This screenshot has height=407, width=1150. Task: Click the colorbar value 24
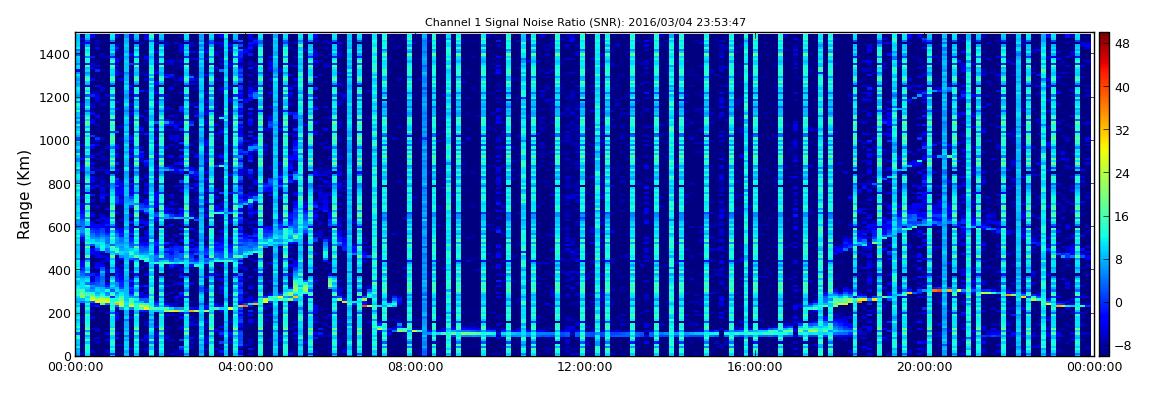[1122, 173]
